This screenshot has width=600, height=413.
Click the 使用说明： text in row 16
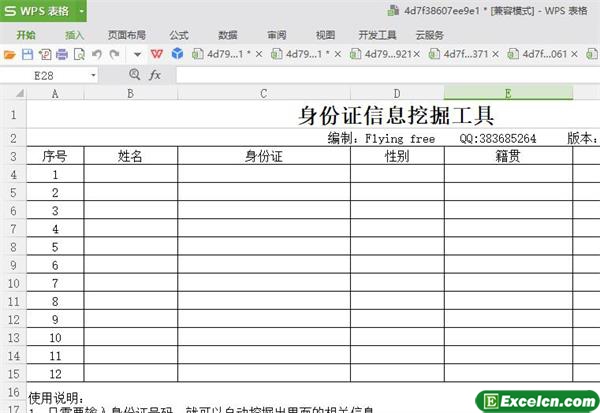(56, 398)
